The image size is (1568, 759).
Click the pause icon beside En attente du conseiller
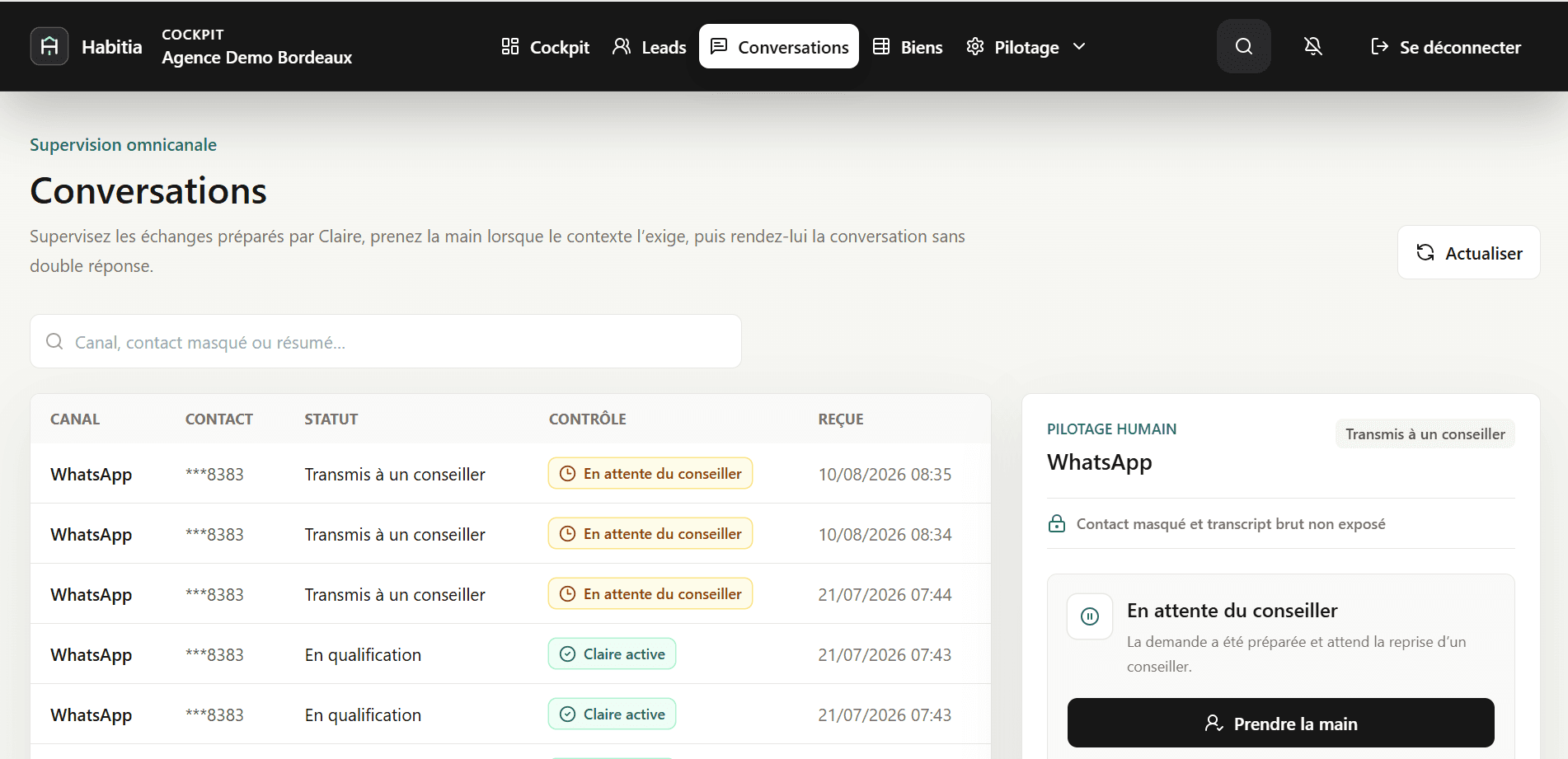1090,616
